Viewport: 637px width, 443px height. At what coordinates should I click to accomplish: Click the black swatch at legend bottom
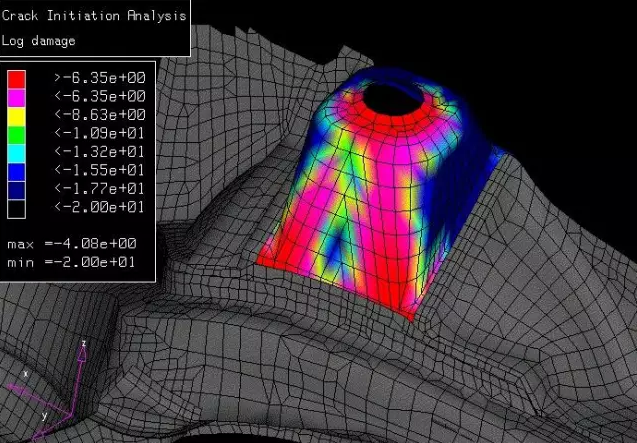17,208
